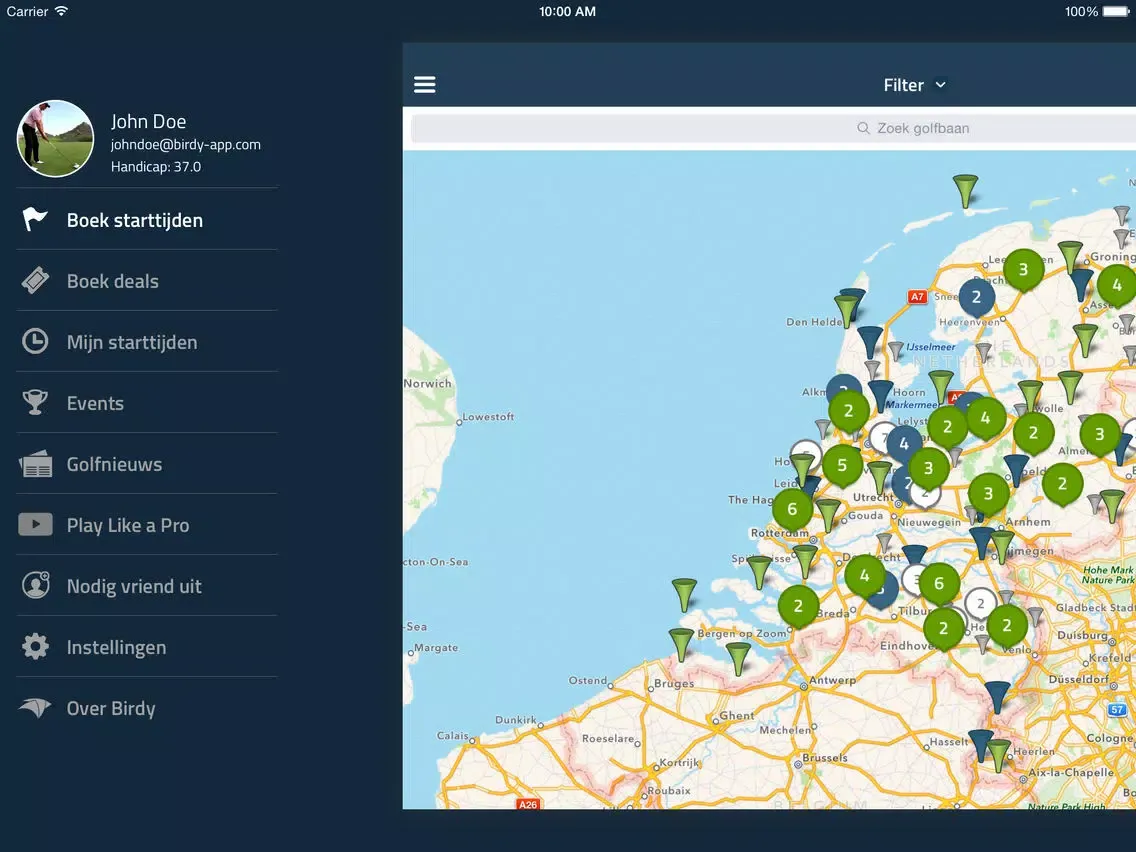Screen dimensions: 1136x852
Task: Click the flag icon beside Boek starttijden
Action: (35, 219)
